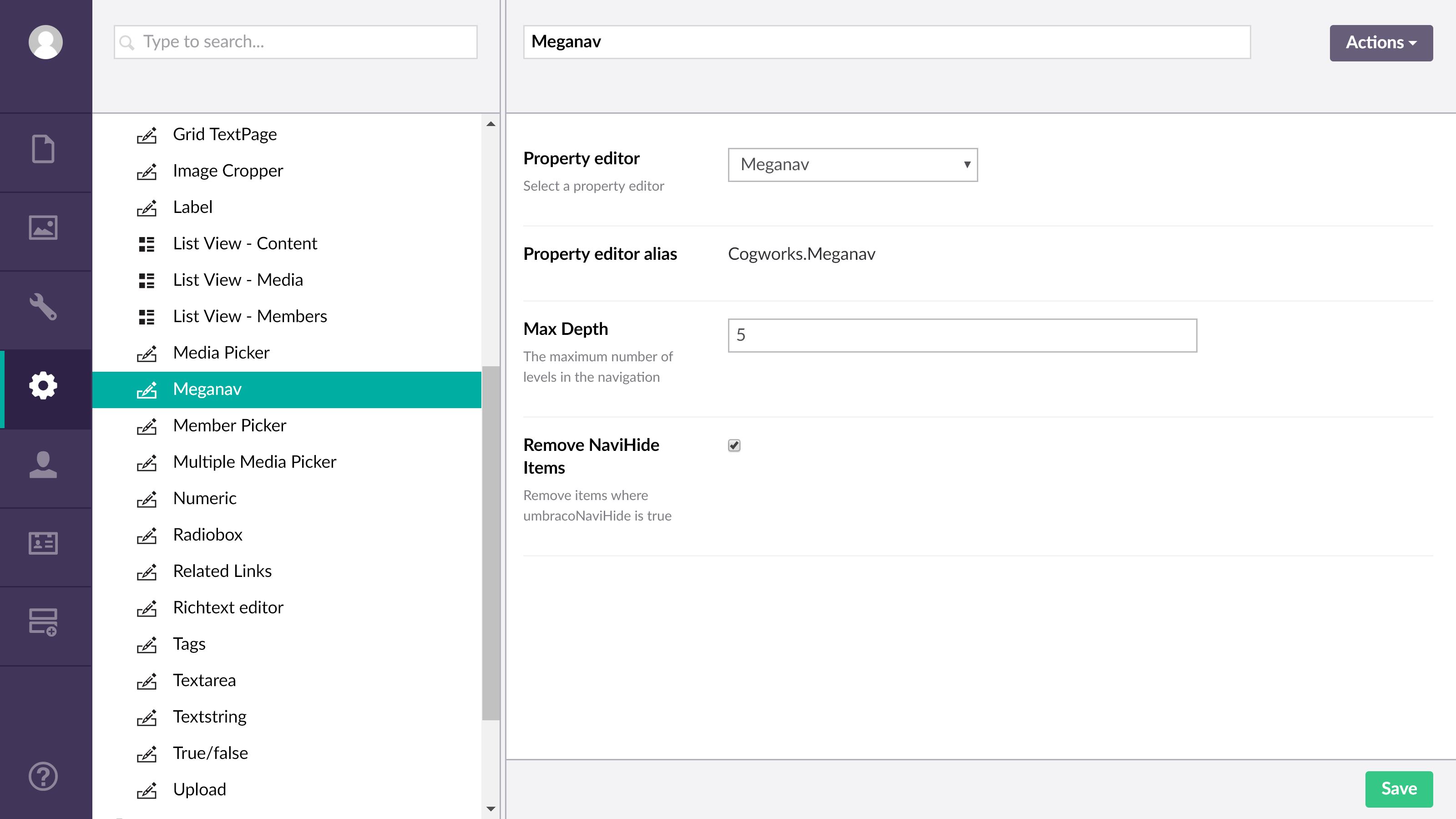Open the Members card section icon
Screen dimensions: 1456x819
pyautogui.click(x=43, y=543)
